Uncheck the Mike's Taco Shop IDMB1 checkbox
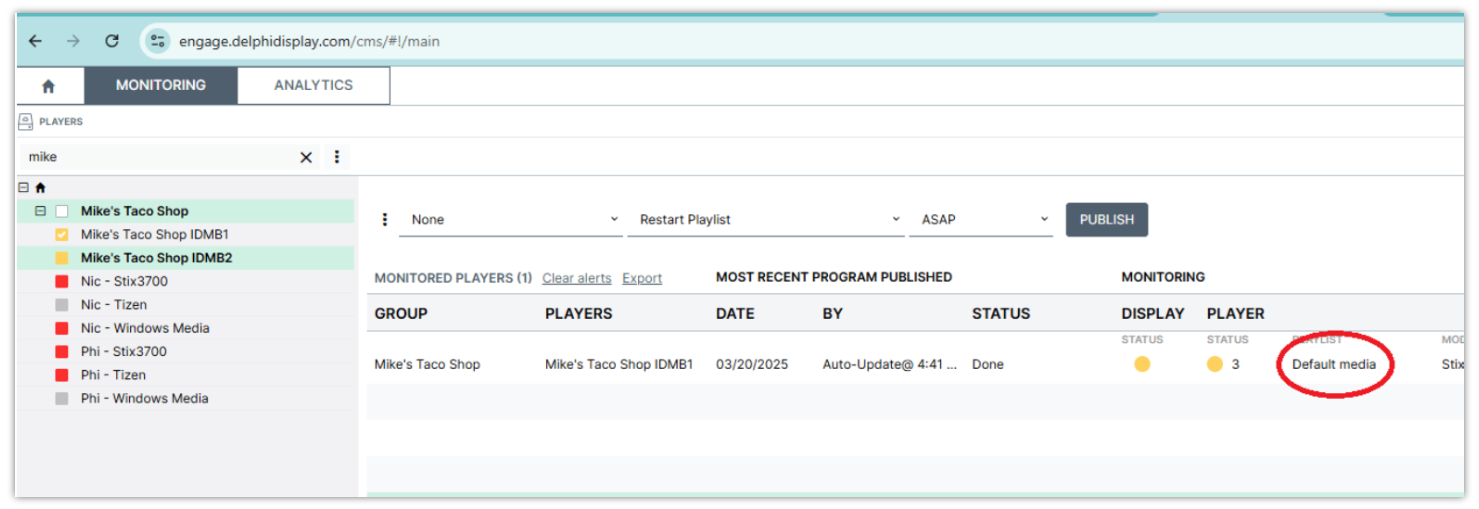This screenshot has height=509, width=1479. pyautogui.click(x=62, y=235)
